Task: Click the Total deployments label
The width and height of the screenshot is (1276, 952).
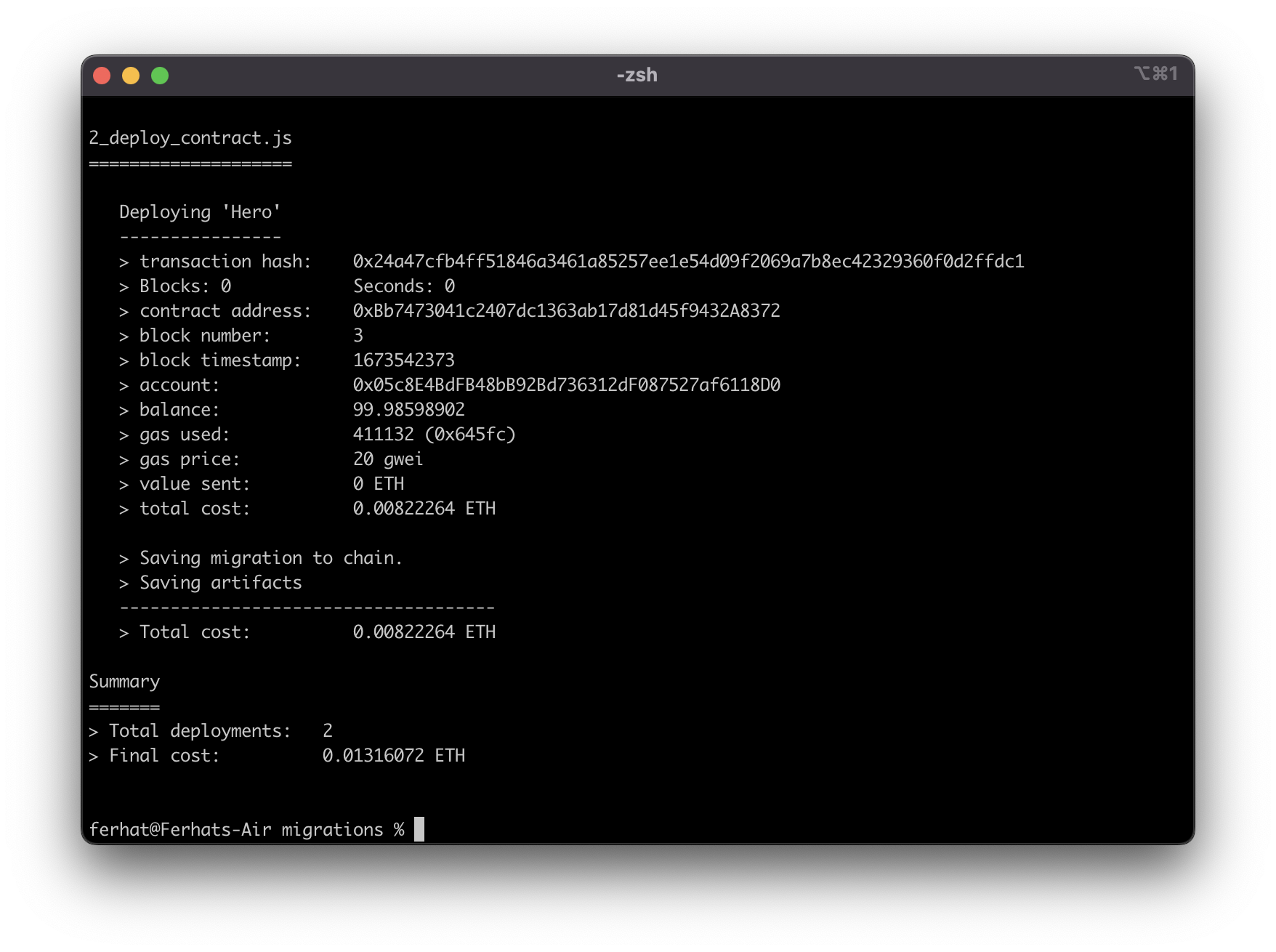Action: 200,731
